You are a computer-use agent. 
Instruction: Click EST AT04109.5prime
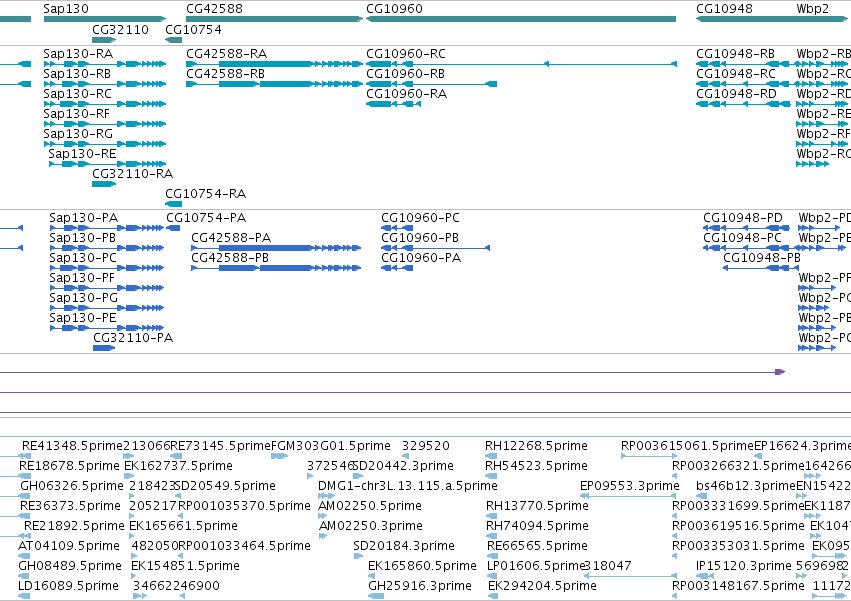coord(68,546)
